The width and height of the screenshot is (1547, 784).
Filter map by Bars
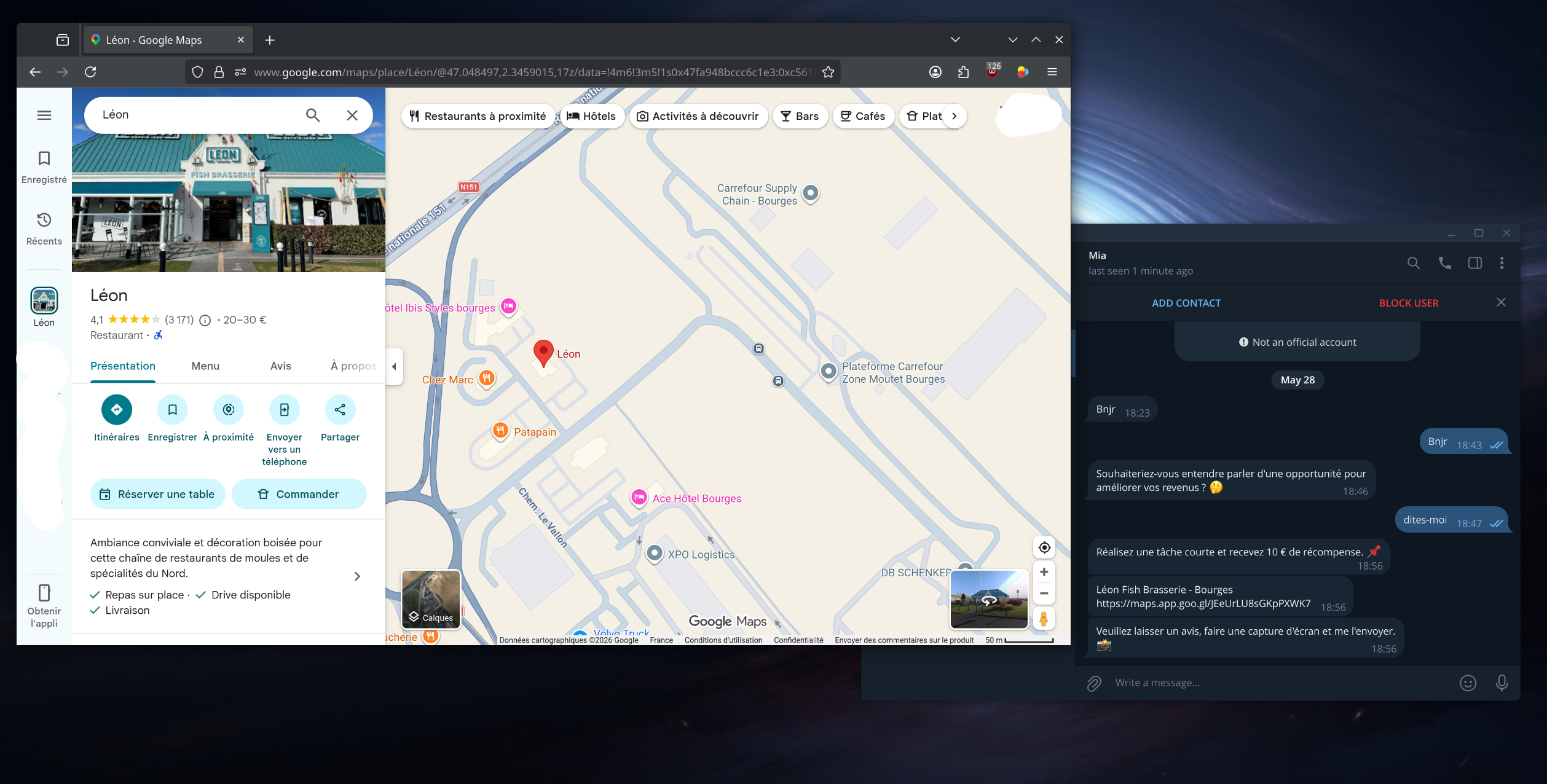tap(800, 116)
